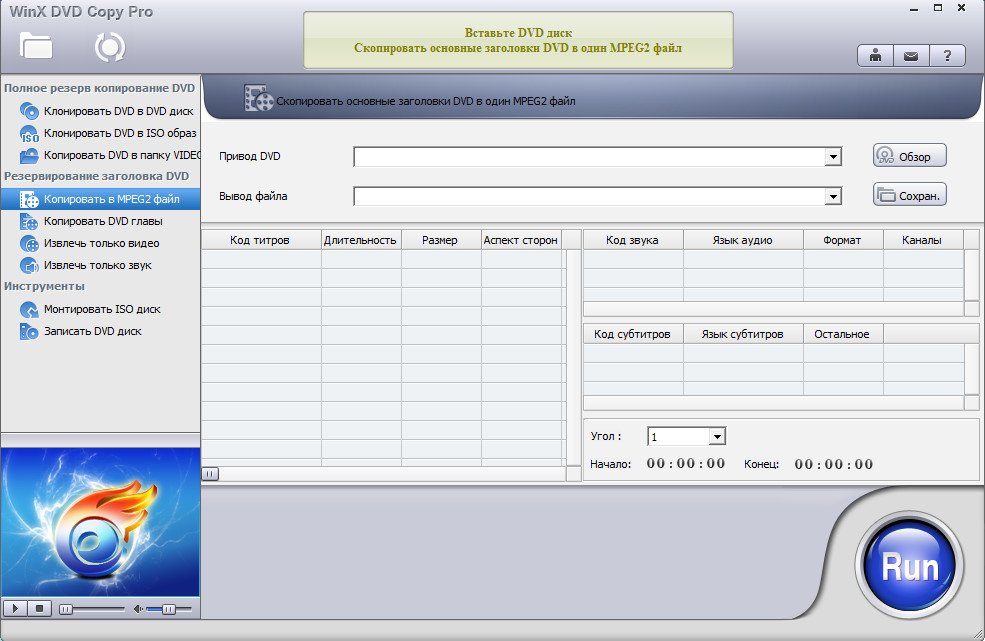Viewport: 985px width, 641px height.
Task: Click the refresh circular arrows icon
Action: click(x=110, y=47)
